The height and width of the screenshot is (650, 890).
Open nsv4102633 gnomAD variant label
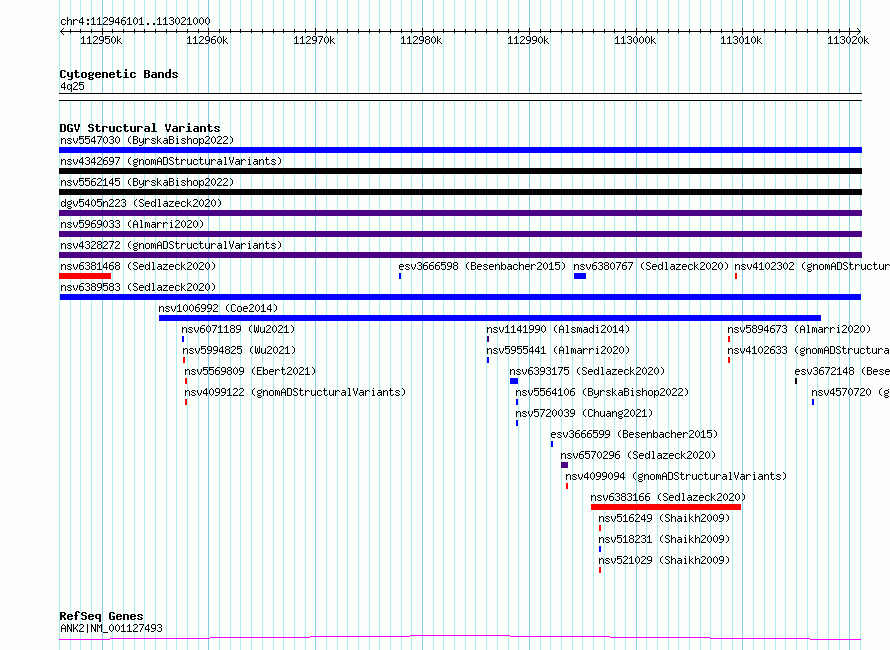[809, 350]
